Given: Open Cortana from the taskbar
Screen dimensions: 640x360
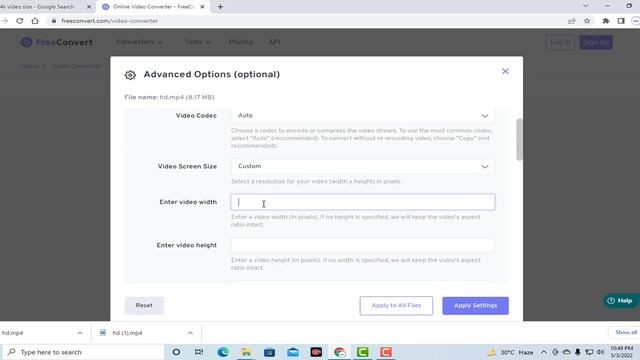Looking at the screenshot, I should [176, 352].
